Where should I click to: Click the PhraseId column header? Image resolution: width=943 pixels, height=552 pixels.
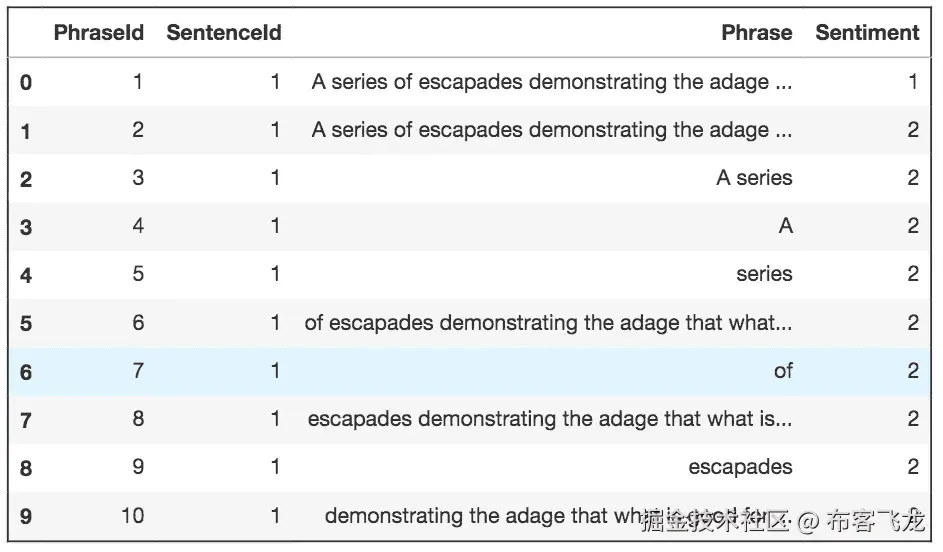pos(99,33)
